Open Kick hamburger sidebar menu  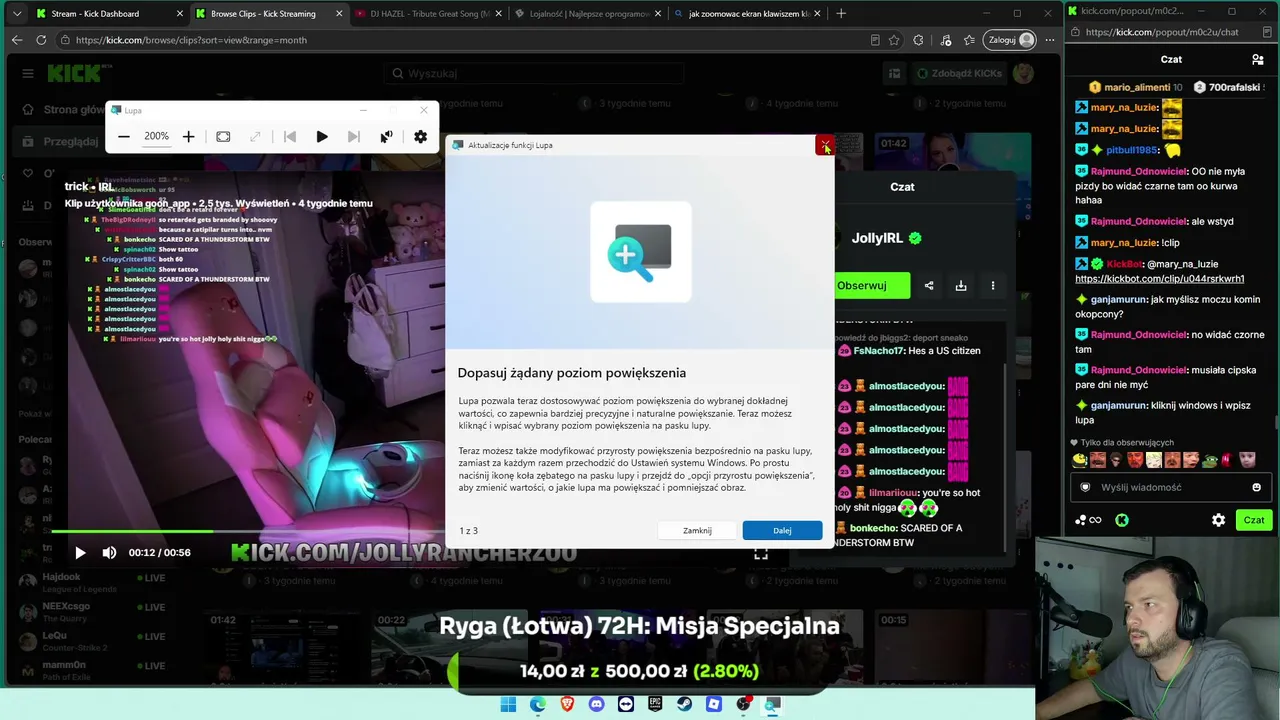point(28,73)
